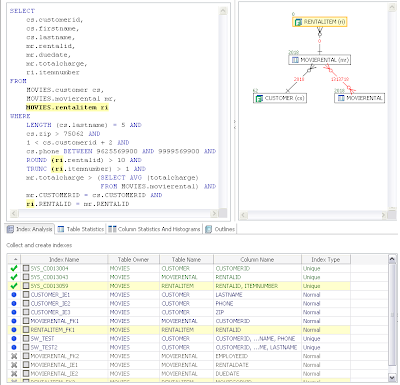Image resolution: width=400 pixels, height=385 pixels.
Task: Switch to the Outlines tab
Action: 220,229
